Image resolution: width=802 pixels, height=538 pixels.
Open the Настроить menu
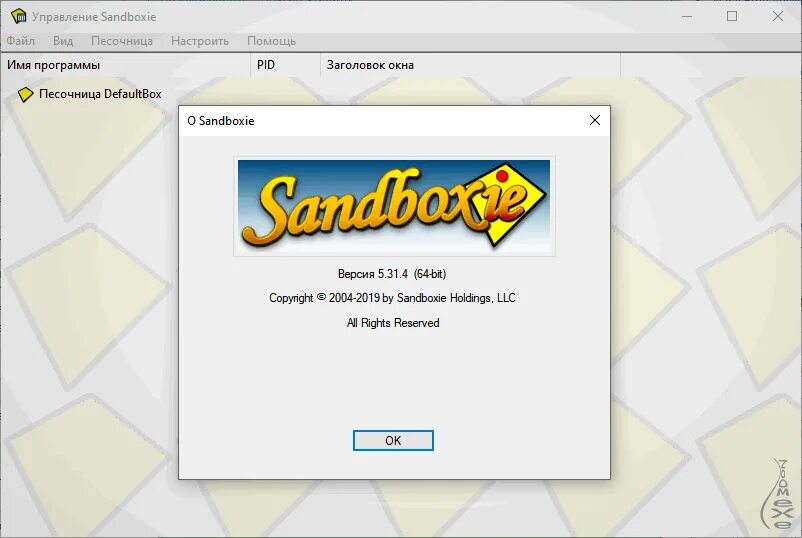pos(200,41)
